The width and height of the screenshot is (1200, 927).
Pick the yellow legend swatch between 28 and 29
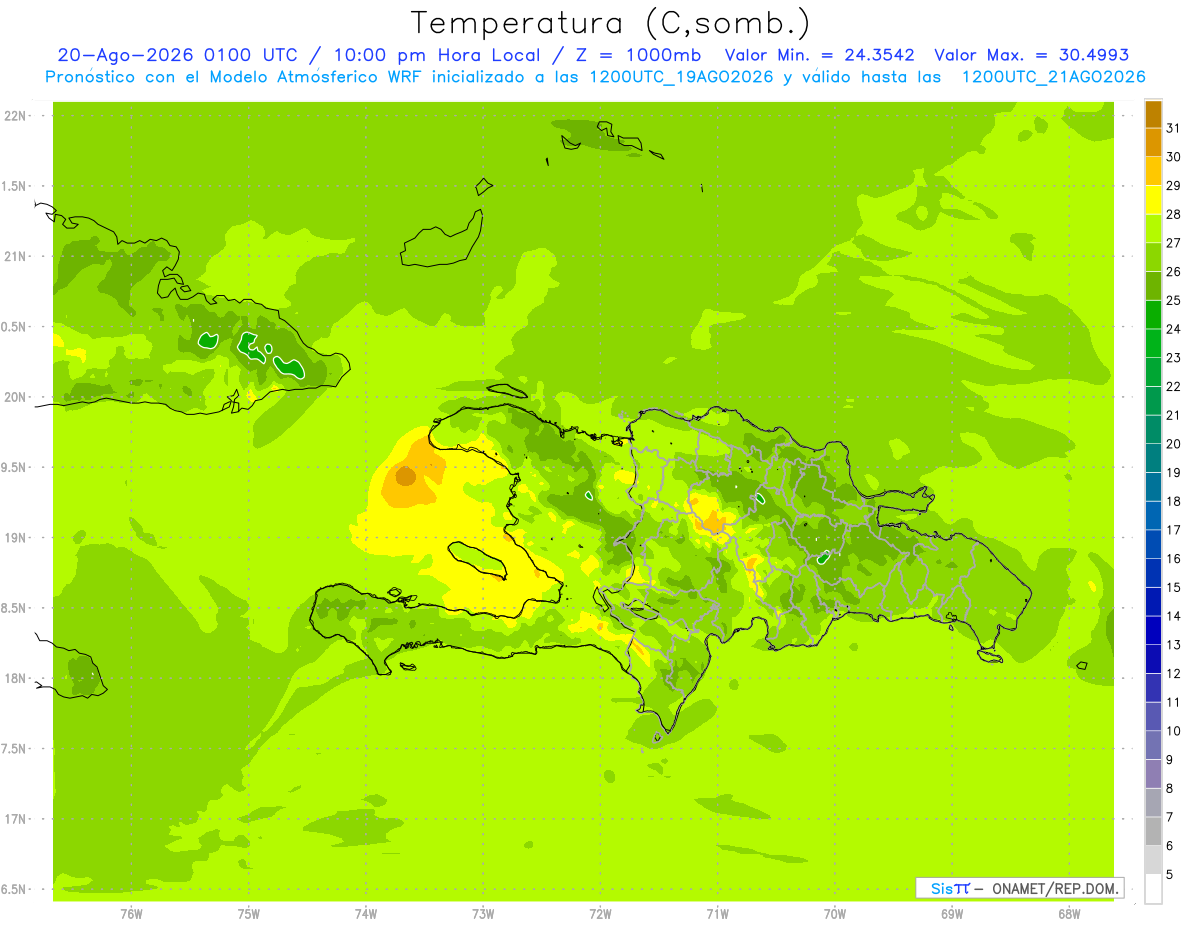pos(1153,200)
